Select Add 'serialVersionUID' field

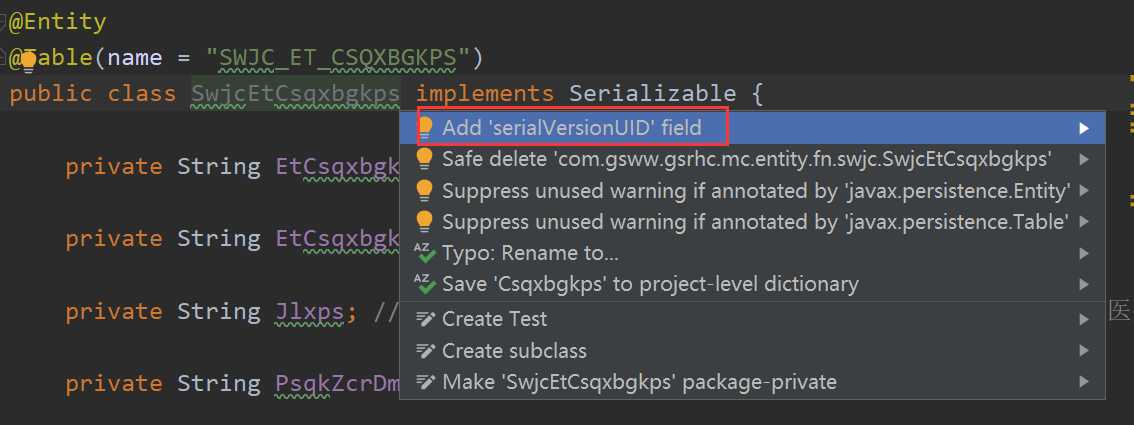pos(752,128)
